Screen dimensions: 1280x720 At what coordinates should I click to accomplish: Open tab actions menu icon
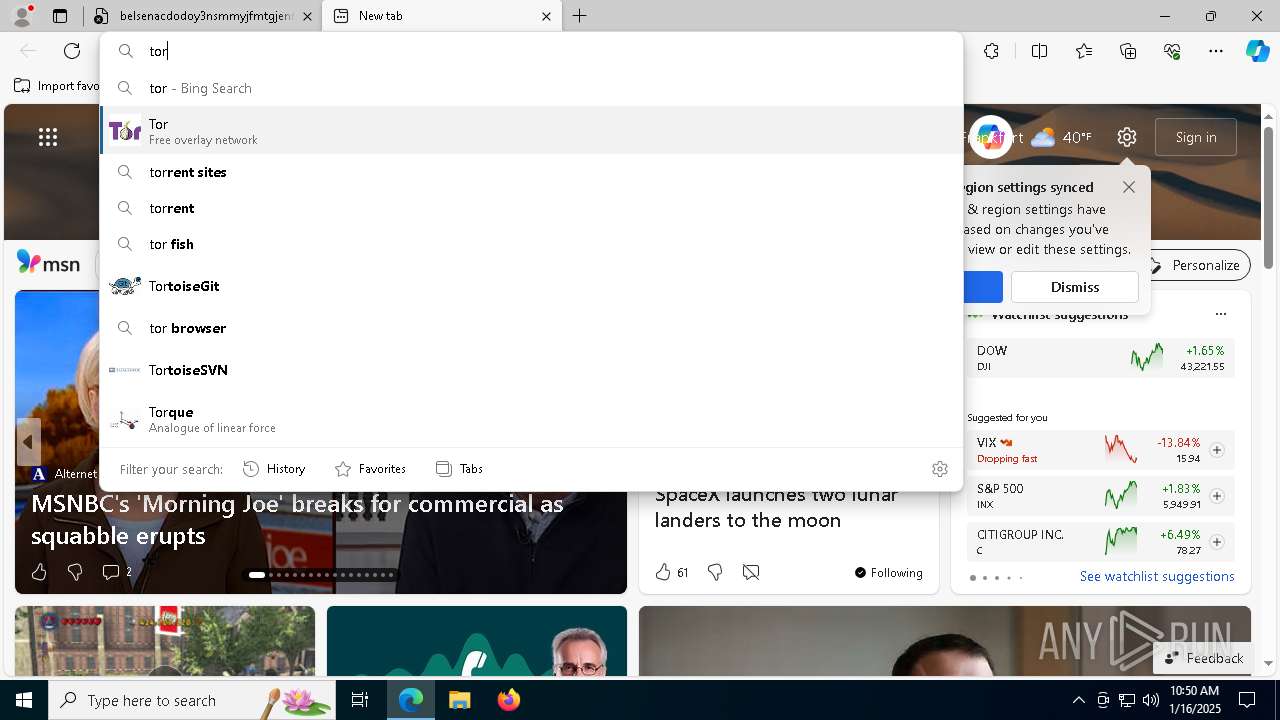pos(60,16)
